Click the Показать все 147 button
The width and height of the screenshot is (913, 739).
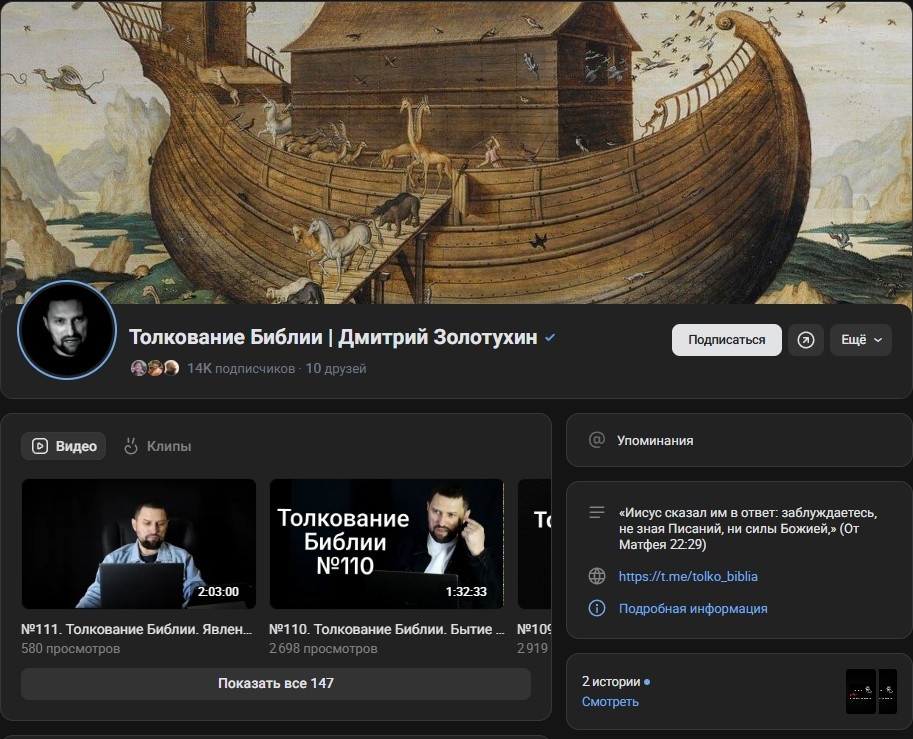tap(276, 683)
